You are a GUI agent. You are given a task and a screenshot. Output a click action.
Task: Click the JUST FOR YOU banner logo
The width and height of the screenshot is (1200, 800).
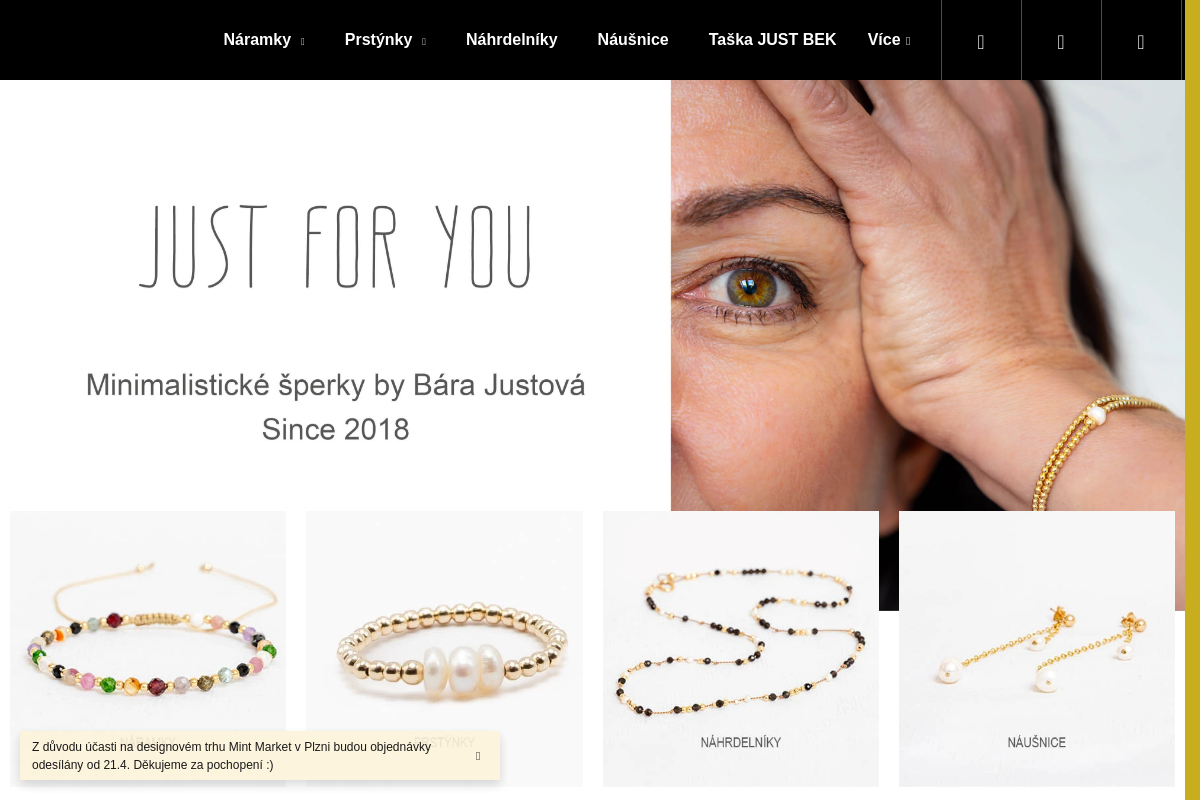336,247
